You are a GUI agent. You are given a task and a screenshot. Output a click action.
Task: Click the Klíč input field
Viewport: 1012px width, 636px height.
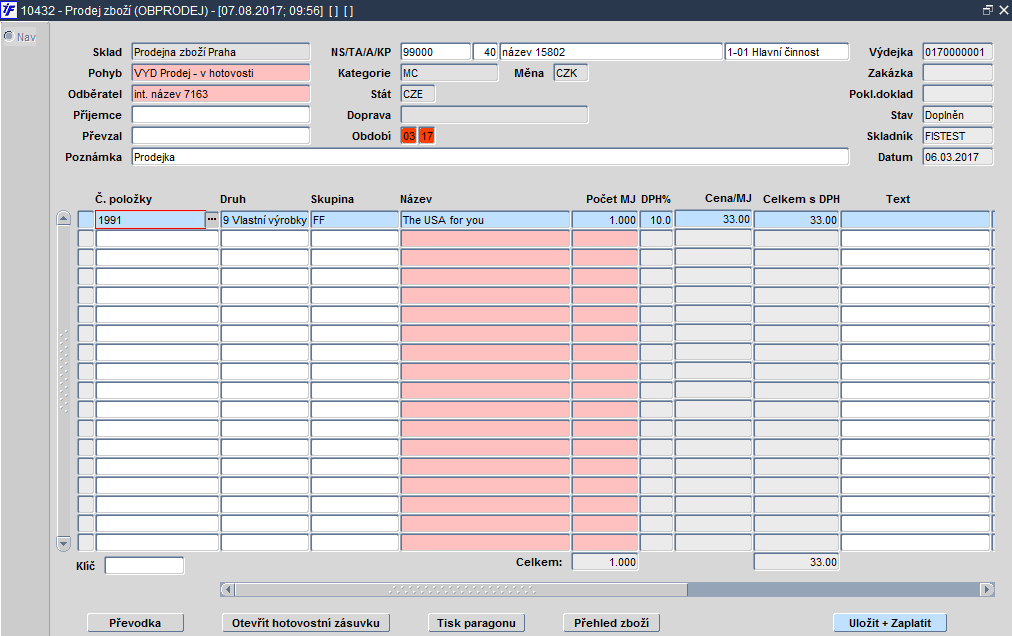[x=145, y=566]
